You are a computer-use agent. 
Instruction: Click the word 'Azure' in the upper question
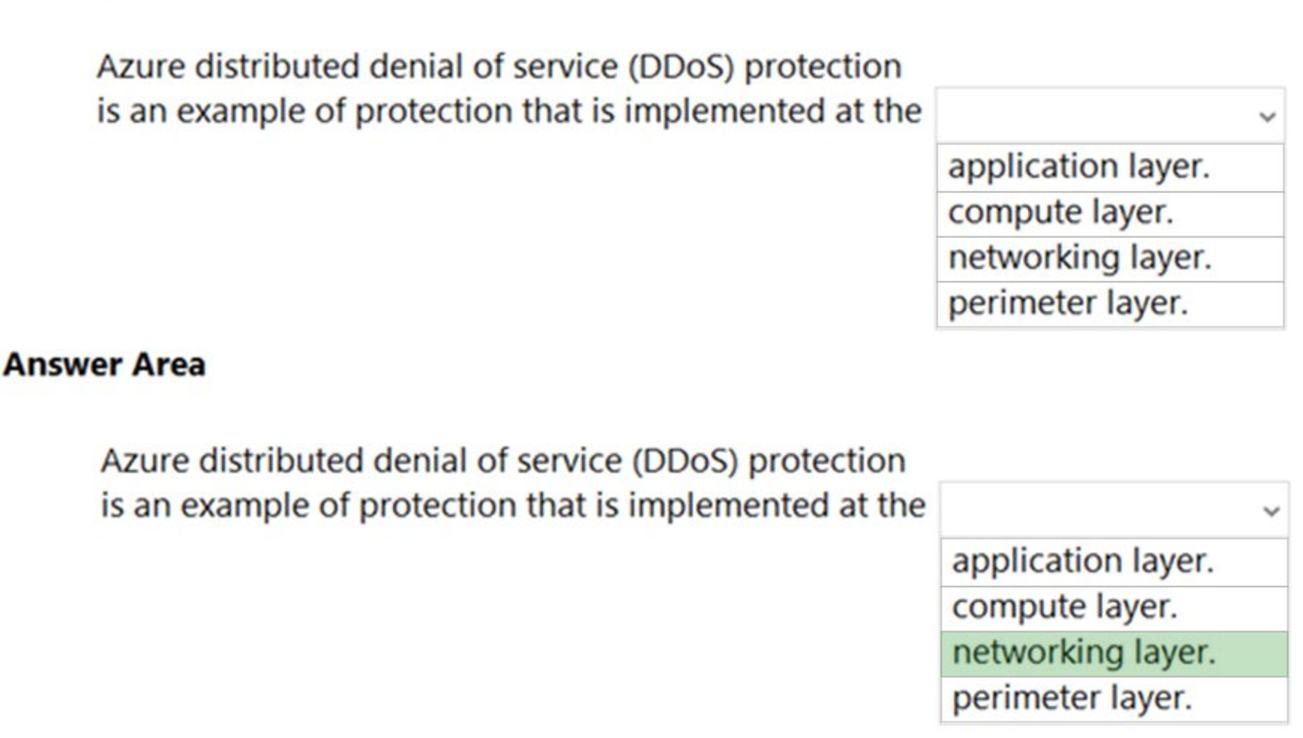(x=140, y=67)
